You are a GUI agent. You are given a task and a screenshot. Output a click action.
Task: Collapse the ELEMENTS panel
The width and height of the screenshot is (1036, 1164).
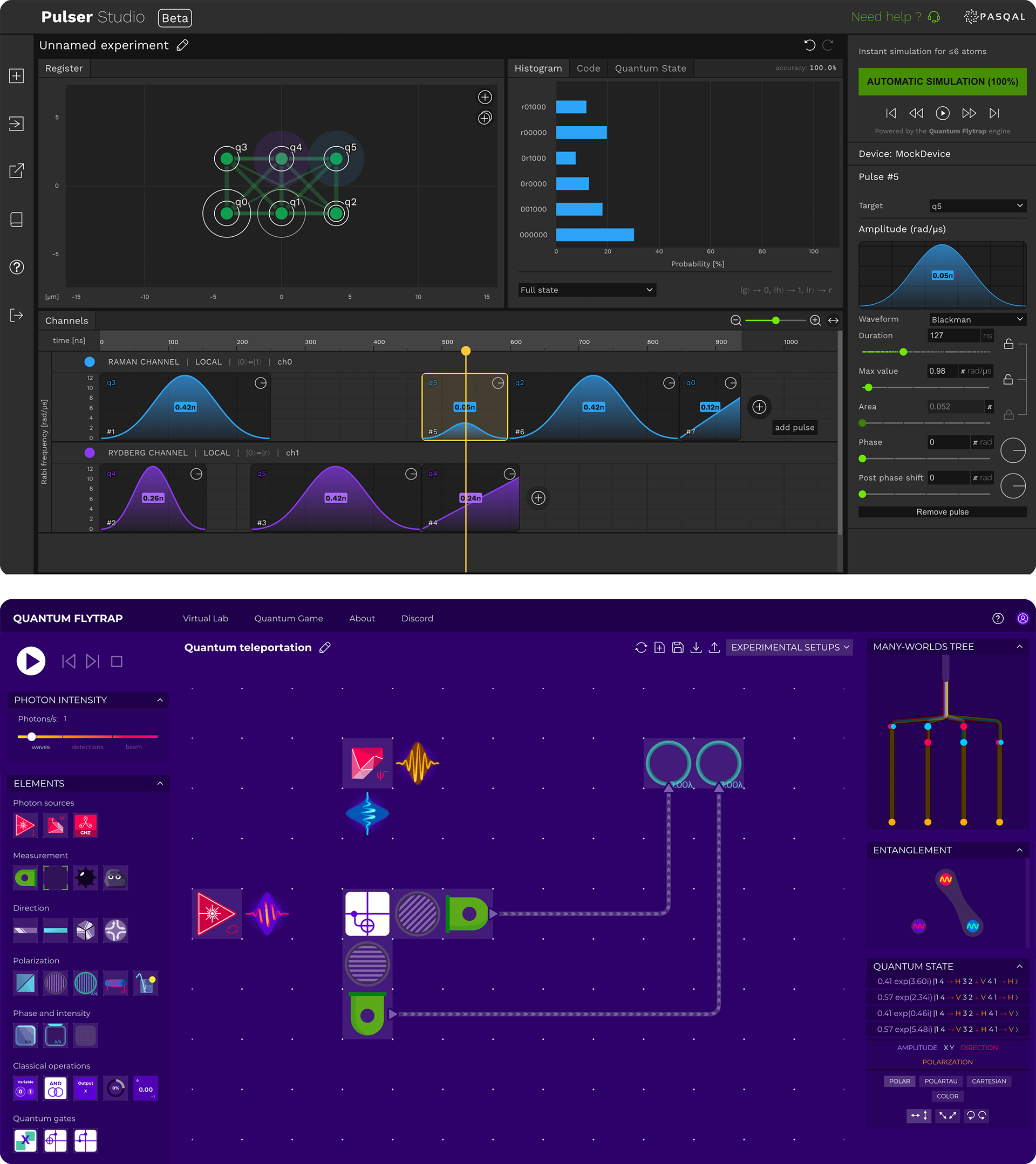pos(160,784)
